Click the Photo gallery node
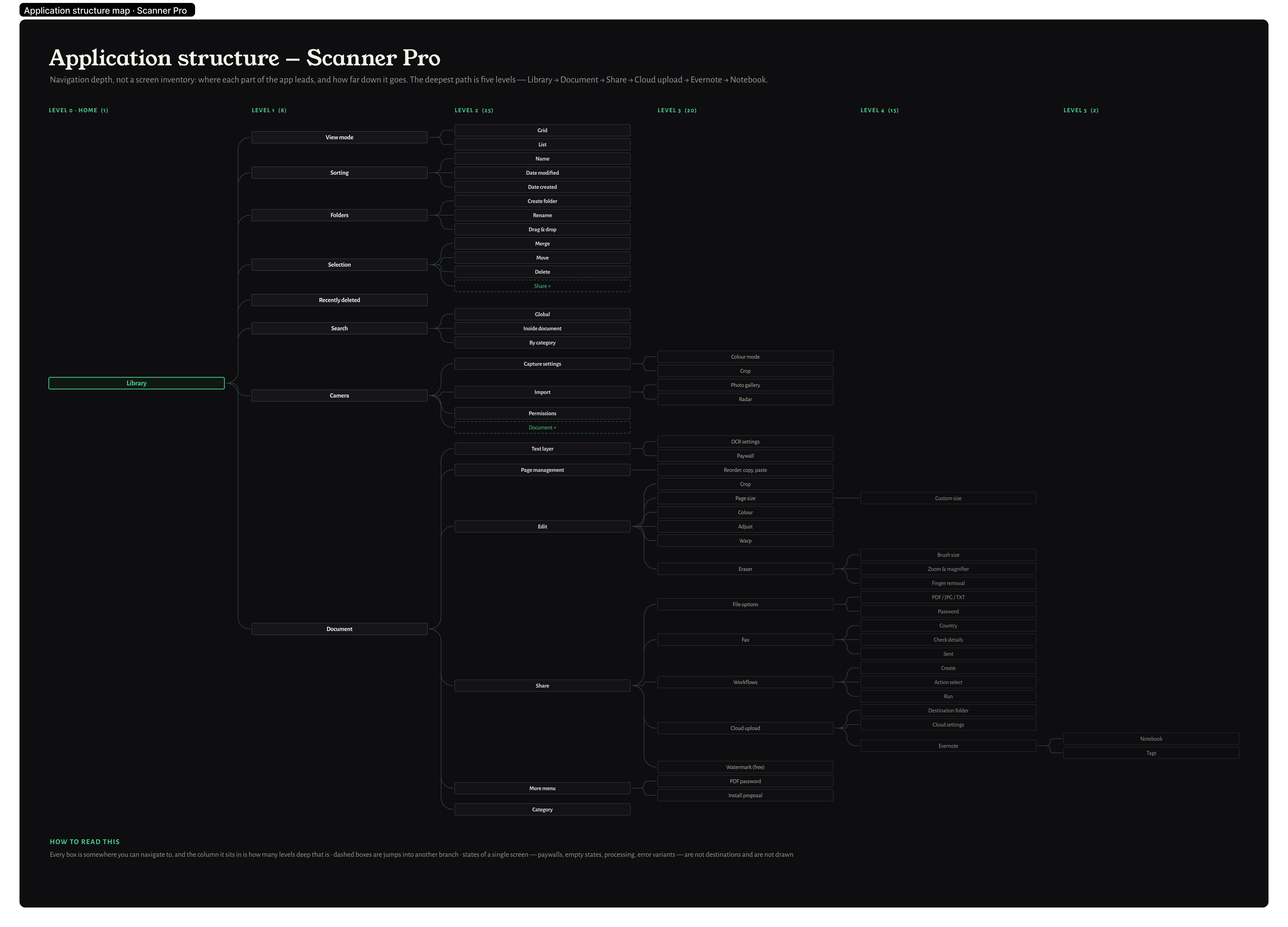This screenshot has width=1288, height=927. (745, 385)
